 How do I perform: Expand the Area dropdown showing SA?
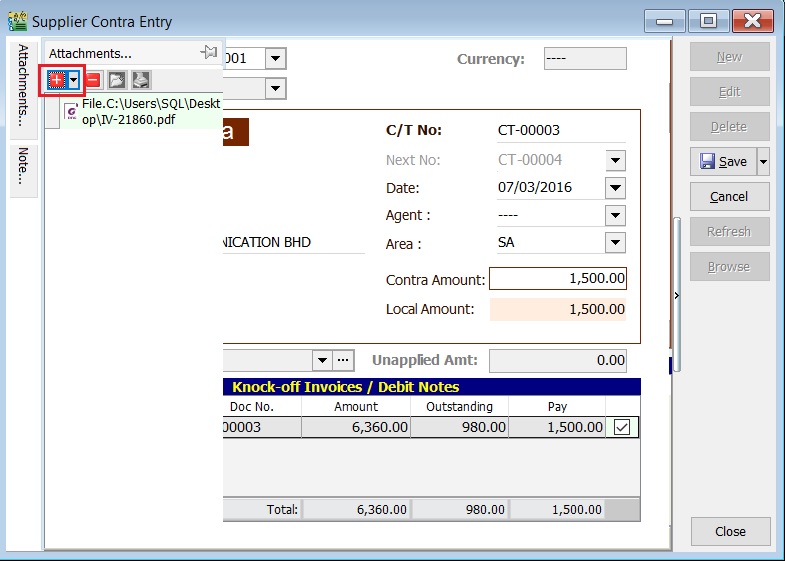pyautogui.click(x=615, y=243)
